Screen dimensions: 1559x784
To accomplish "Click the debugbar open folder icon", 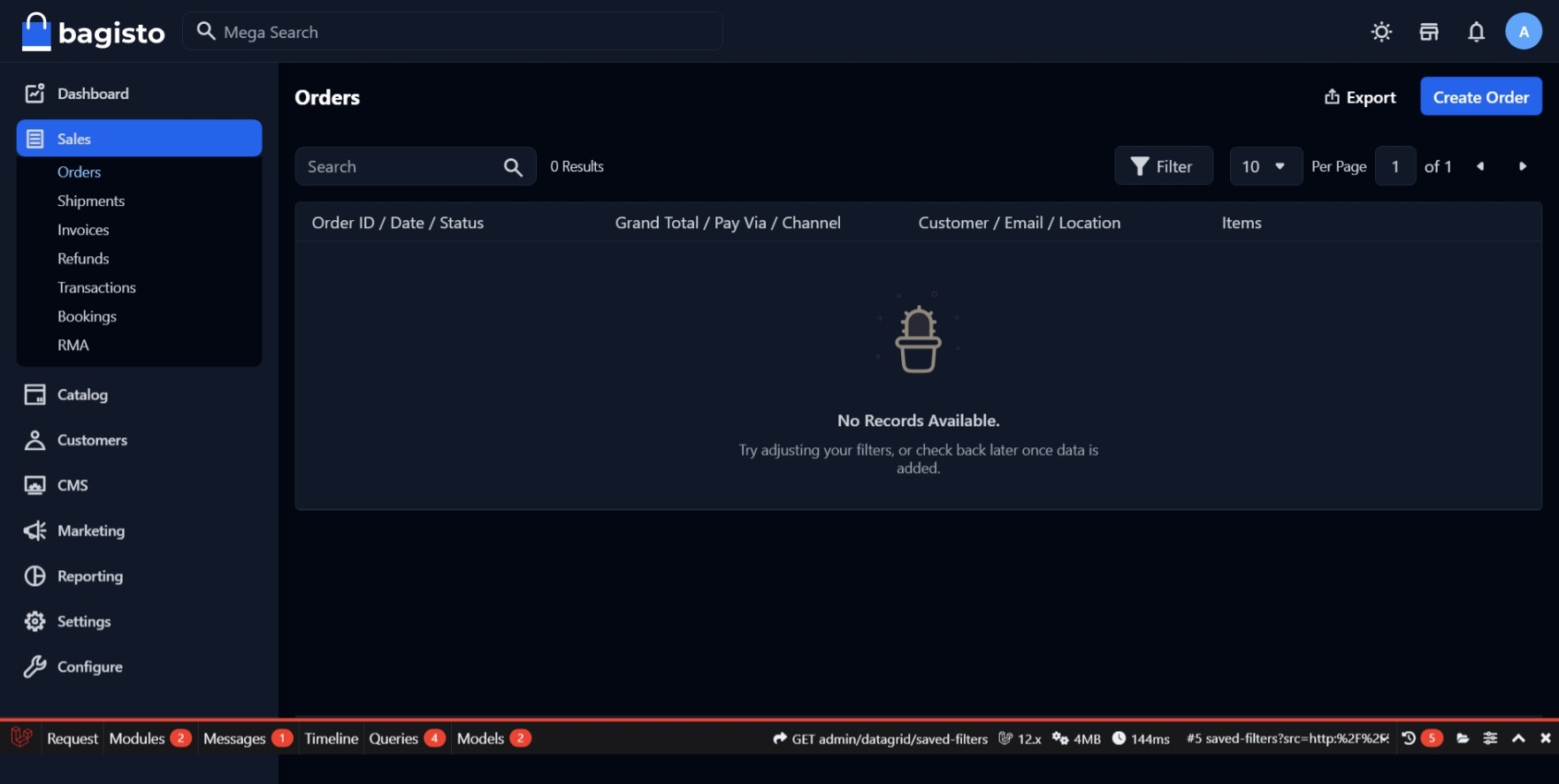I will pyautogui.click(x=1463, y=738).
